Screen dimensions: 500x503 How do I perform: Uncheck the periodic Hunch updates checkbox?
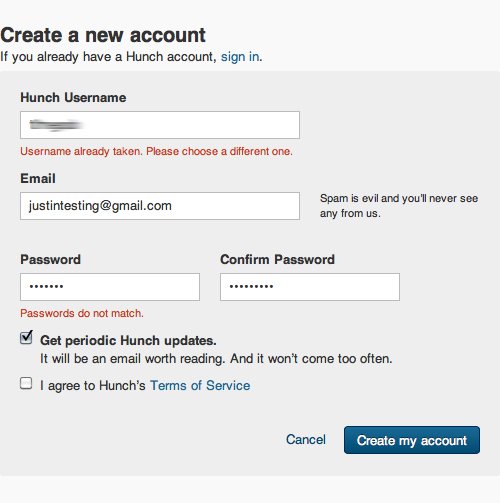click(x=26, y=337)
